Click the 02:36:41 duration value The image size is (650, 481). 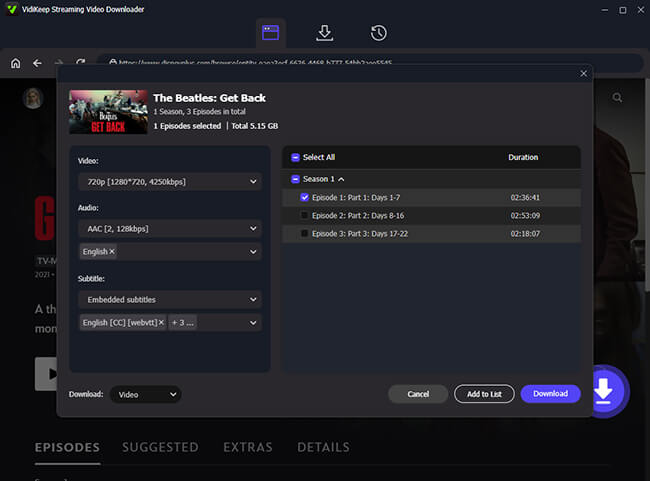525,197
